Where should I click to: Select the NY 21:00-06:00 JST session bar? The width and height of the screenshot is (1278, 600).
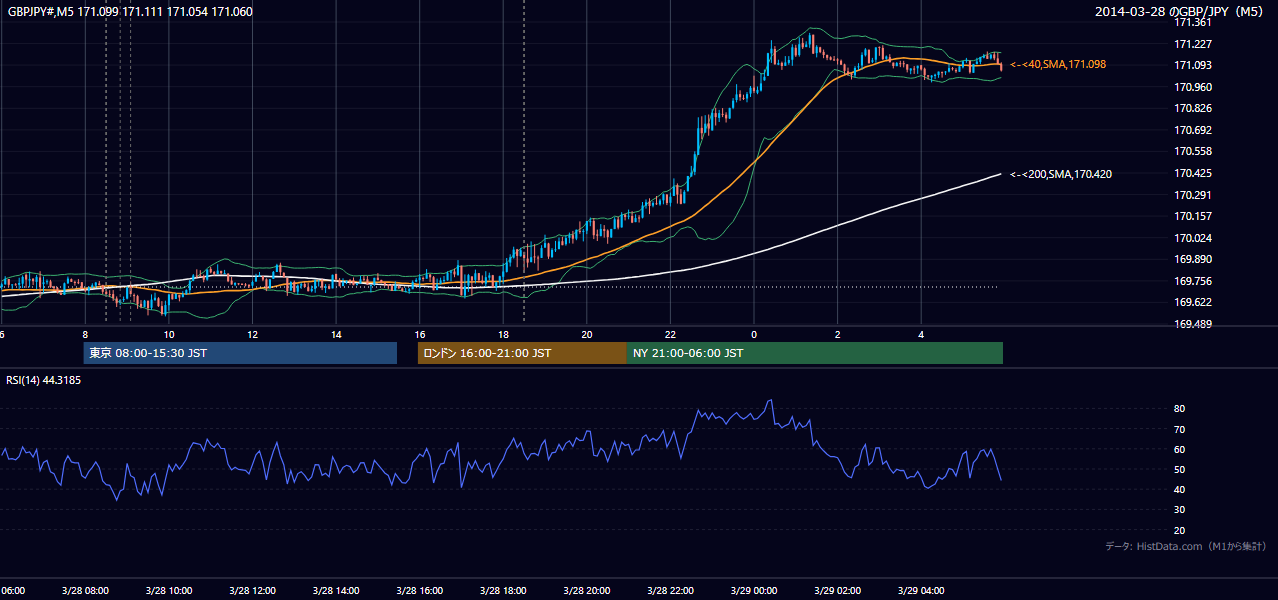click(x=815, y=353)
